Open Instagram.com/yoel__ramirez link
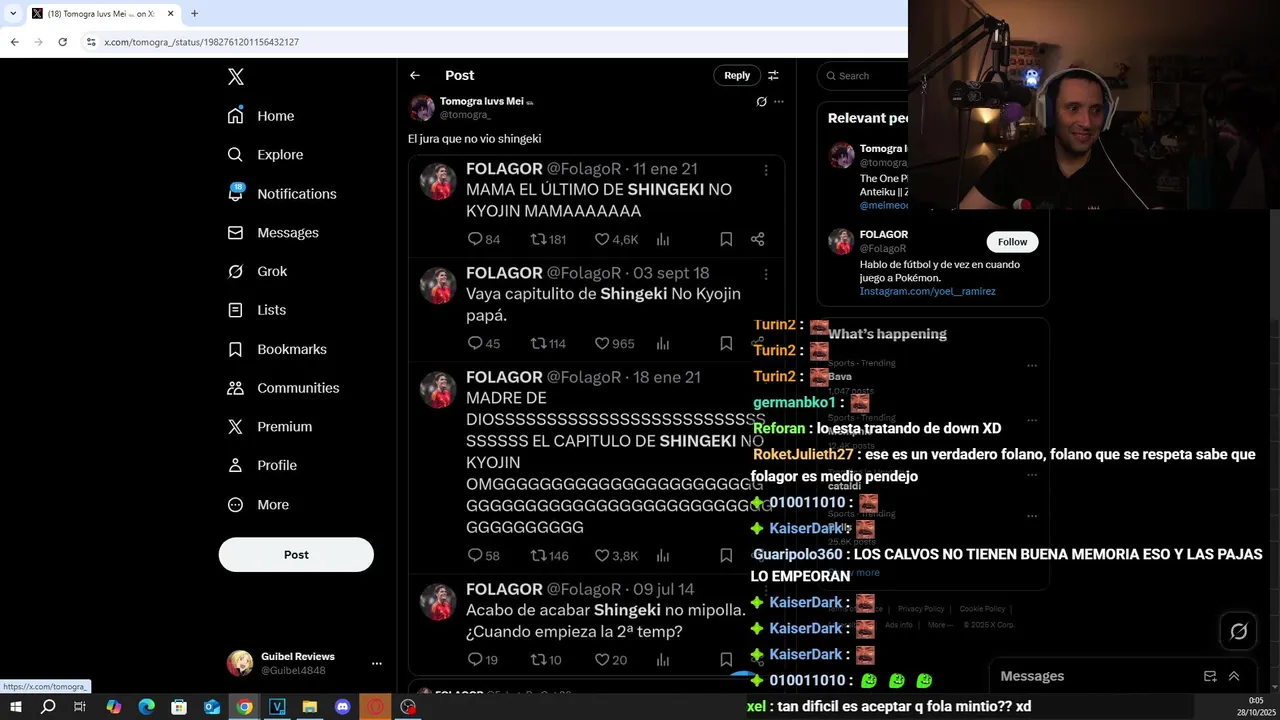The width and height of the screenshot is (1280, 720). pyautogui.click(x=927, y=291)
